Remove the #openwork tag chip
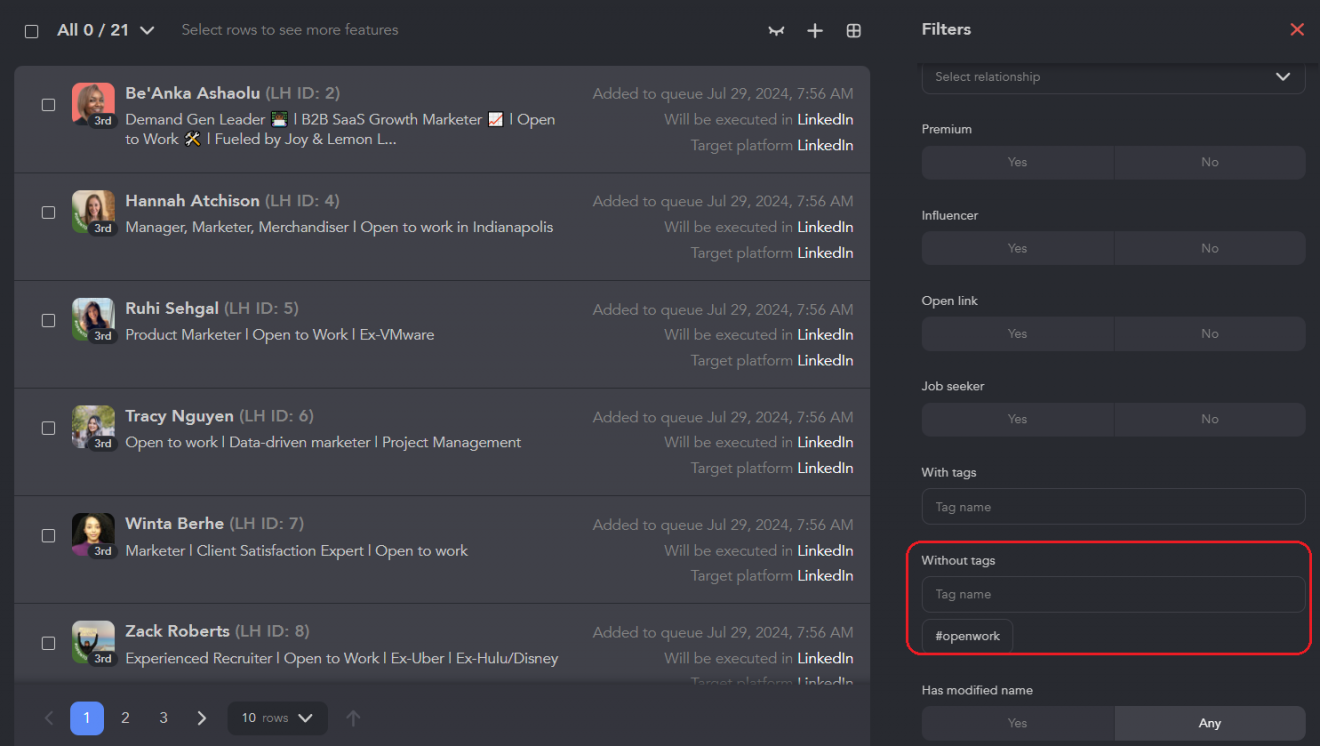 [967, 636]
